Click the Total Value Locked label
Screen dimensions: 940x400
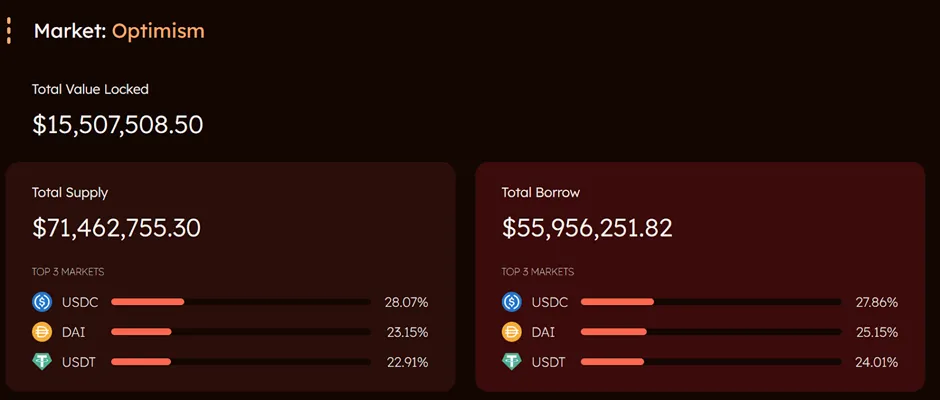91,89
